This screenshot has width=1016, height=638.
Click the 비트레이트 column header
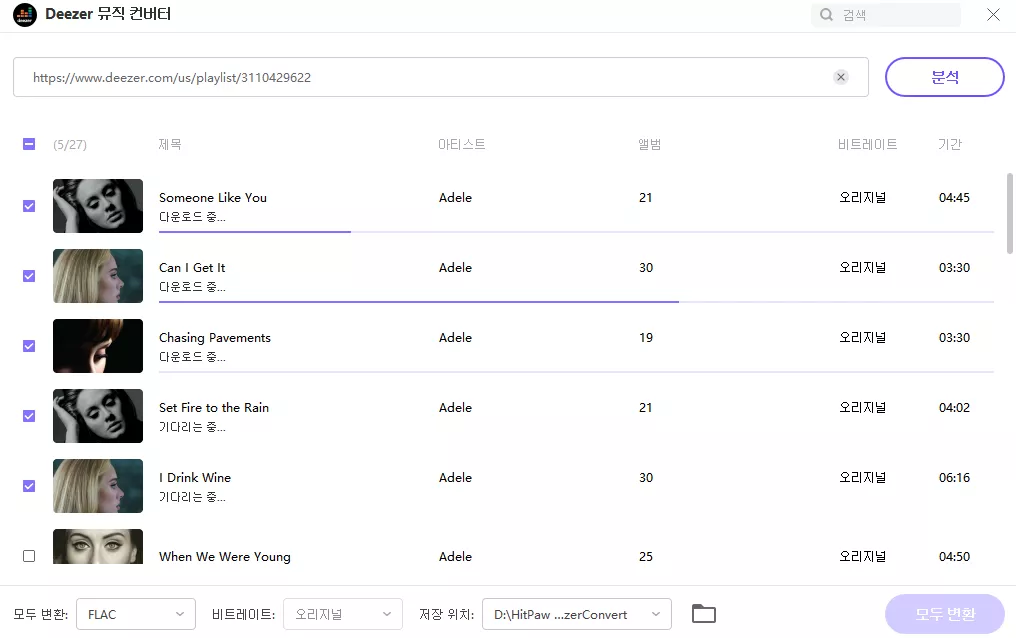click(x=867, y=144)
